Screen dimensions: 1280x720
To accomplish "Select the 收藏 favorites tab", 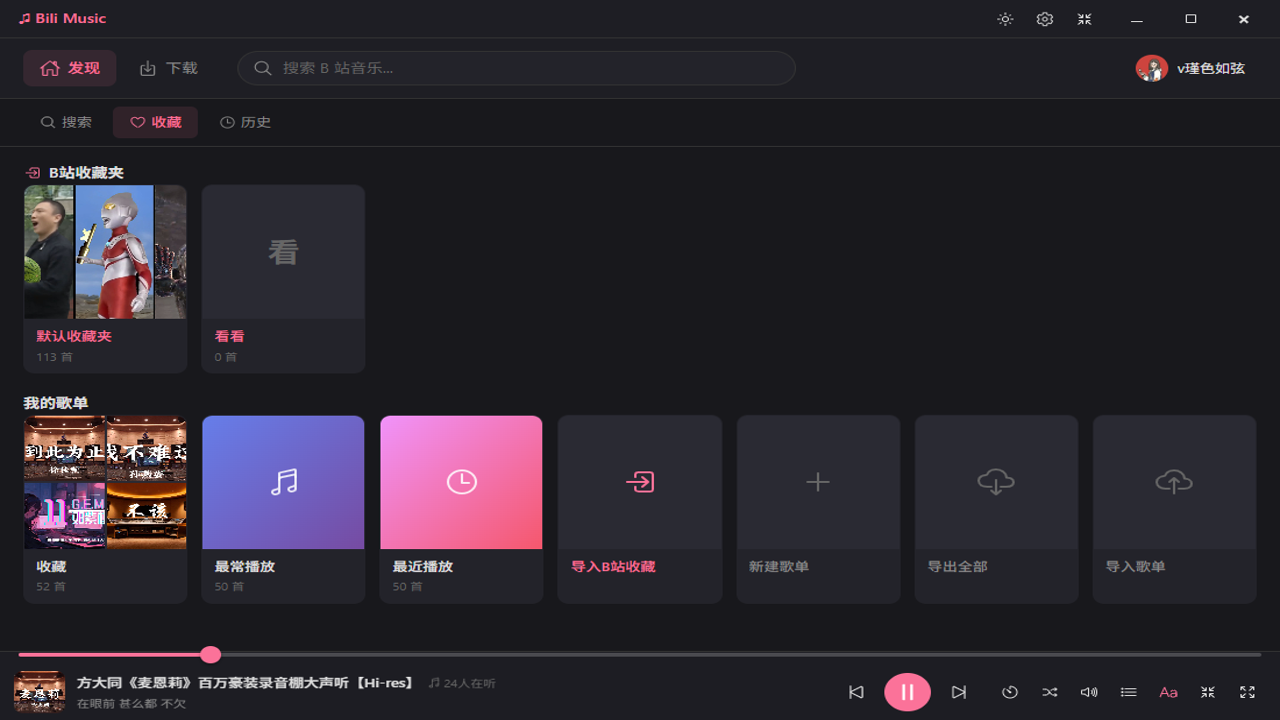I will coord(155,122).
